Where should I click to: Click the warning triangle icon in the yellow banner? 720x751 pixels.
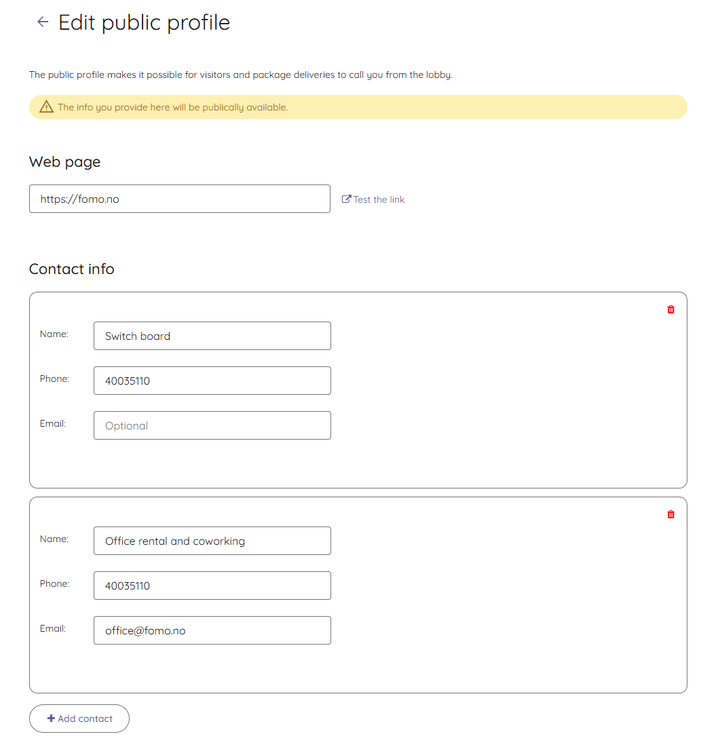[46, 107]
